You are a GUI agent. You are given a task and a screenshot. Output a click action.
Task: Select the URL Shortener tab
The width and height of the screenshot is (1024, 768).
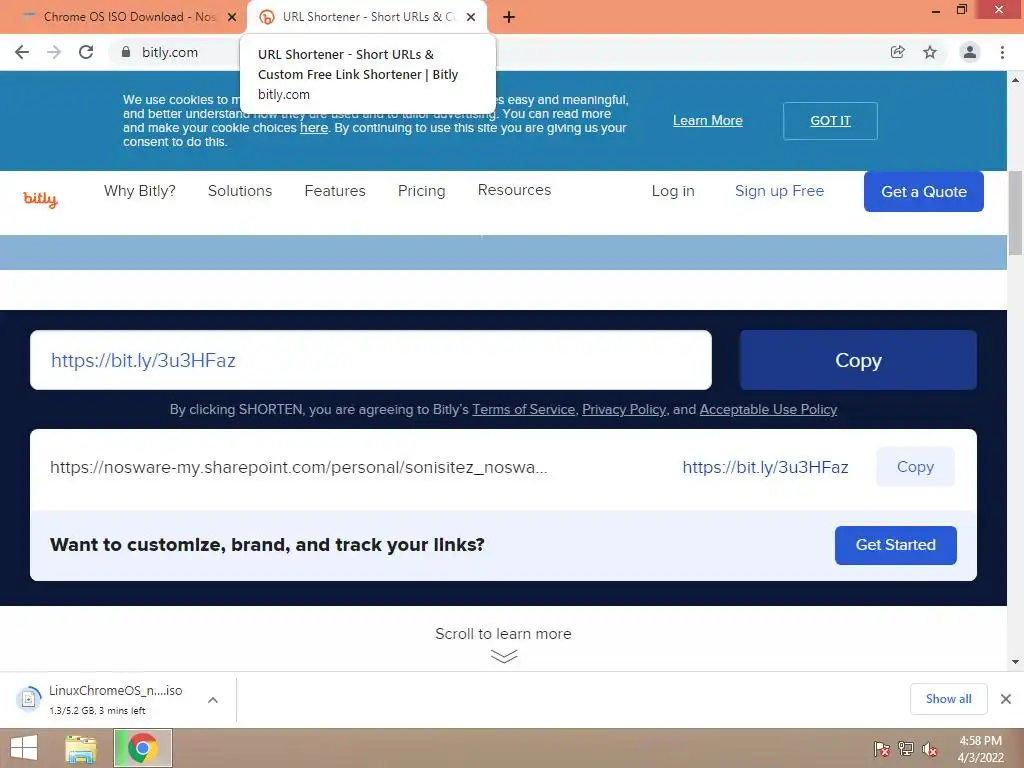click(x=367, y=17)
